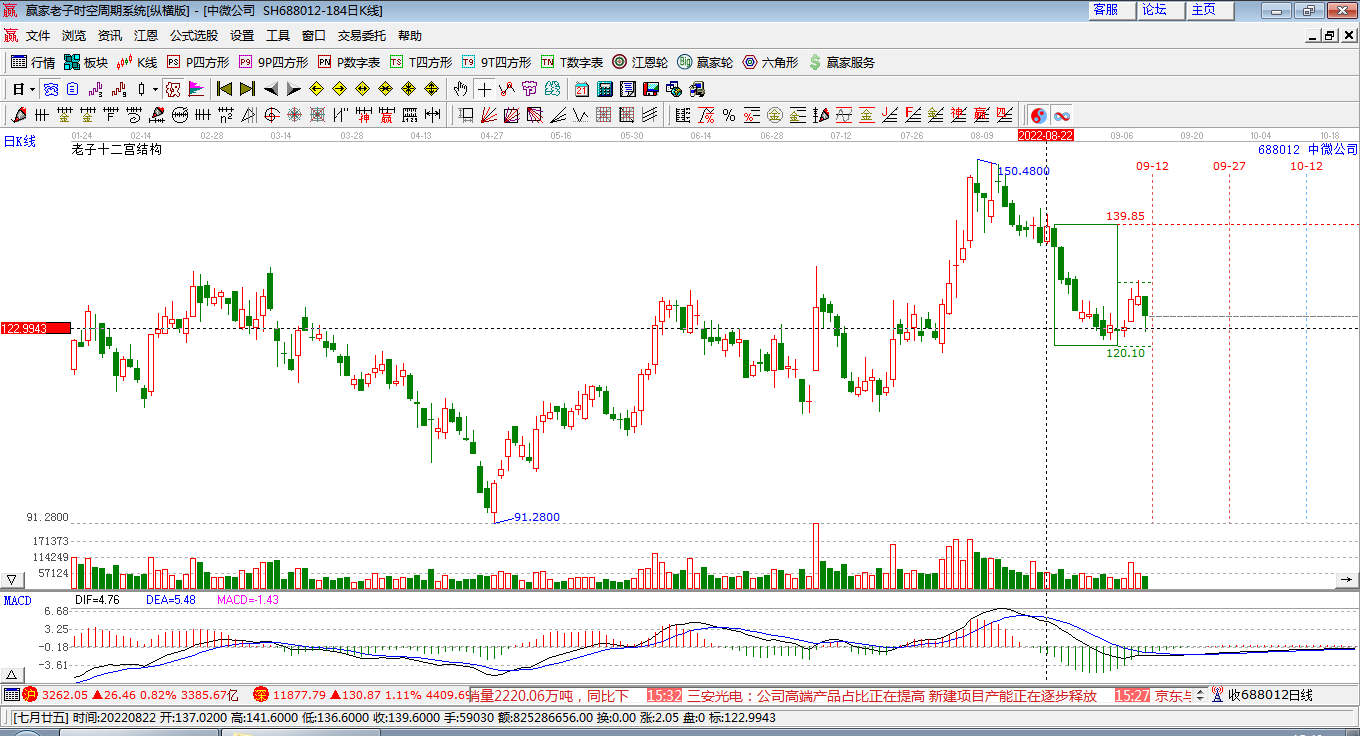Click the floppy disk save icon
1360x736 pixels.
(651, 88)
